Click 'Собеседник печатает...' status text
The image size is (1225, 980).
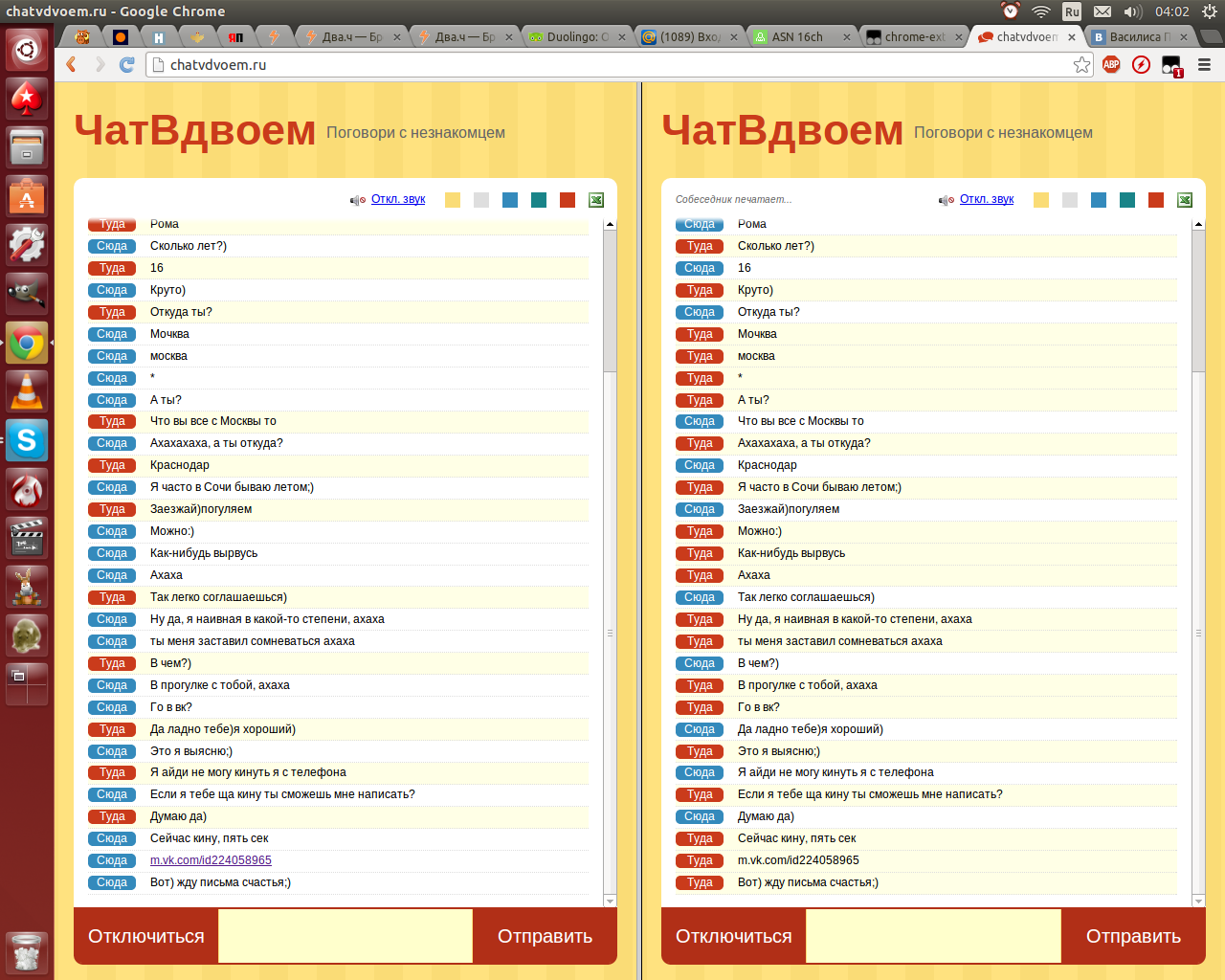tap(733, 200)
